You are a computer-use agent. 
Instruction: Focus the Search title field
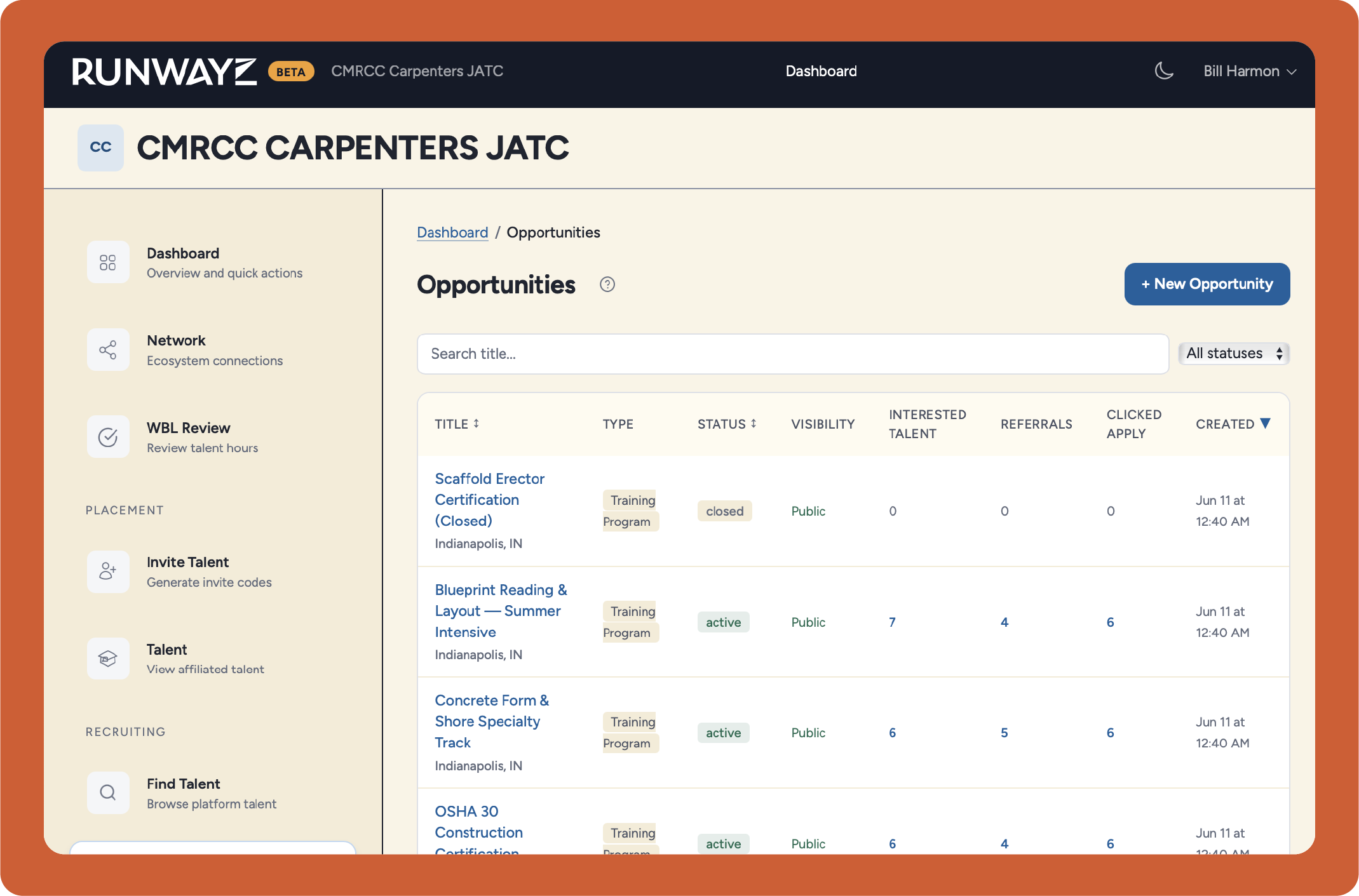(x=793, y=354)
